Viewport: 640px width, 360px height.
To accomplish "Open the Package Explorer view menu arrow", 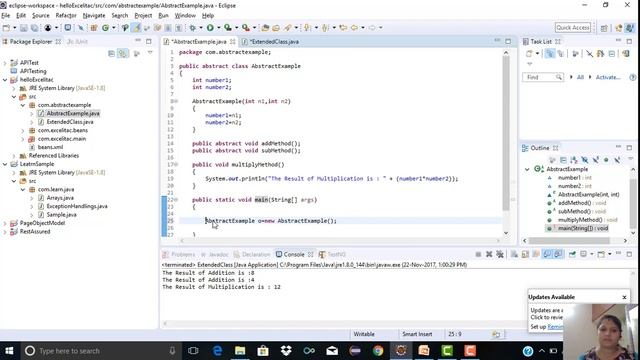I will (x=150, y=53).
